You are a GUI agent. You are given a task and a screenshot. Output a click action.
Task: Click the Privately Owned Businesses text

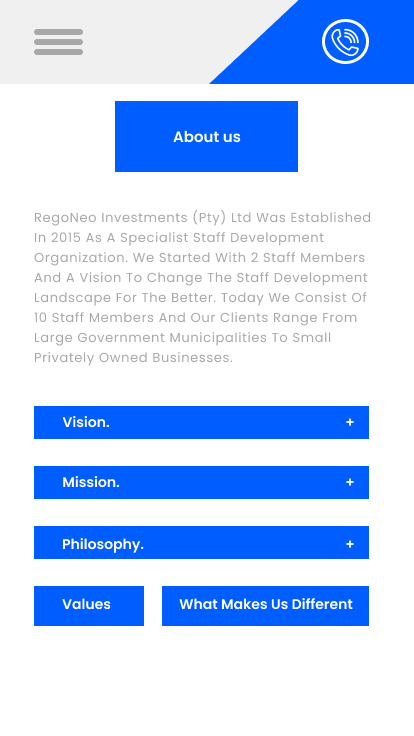pos(133,358)
